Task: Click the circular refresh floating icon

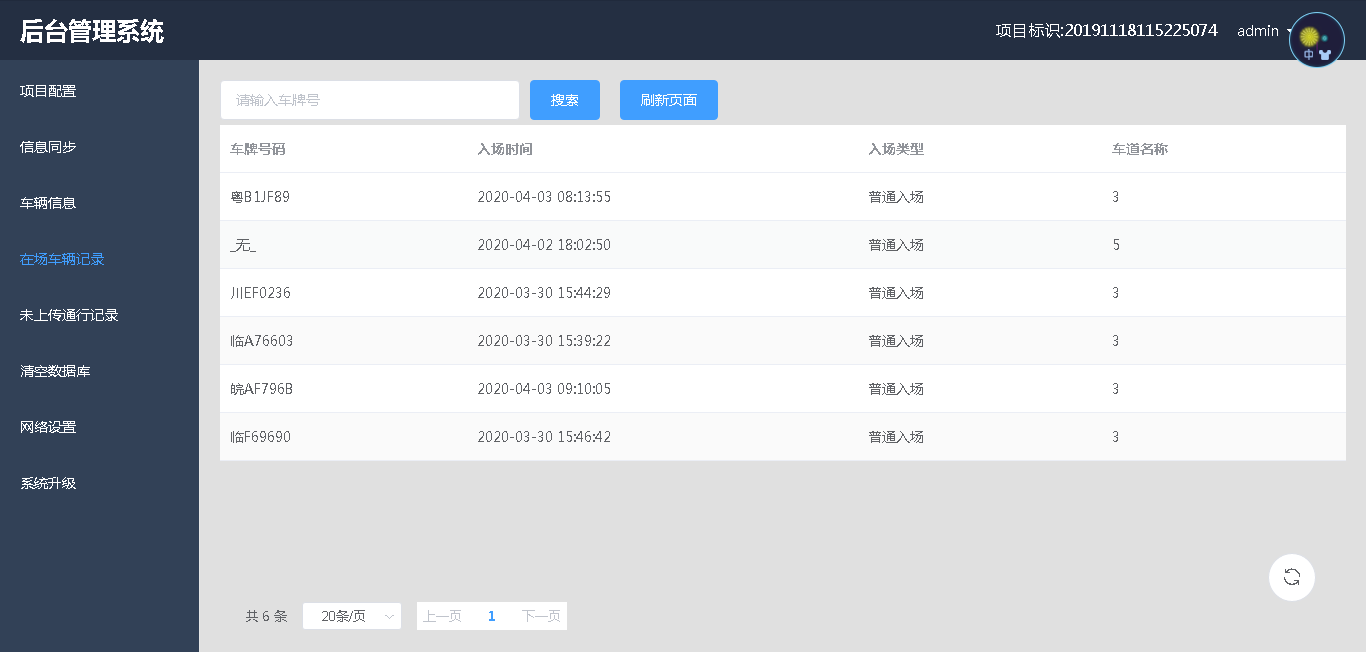Action: point(1292,577)
